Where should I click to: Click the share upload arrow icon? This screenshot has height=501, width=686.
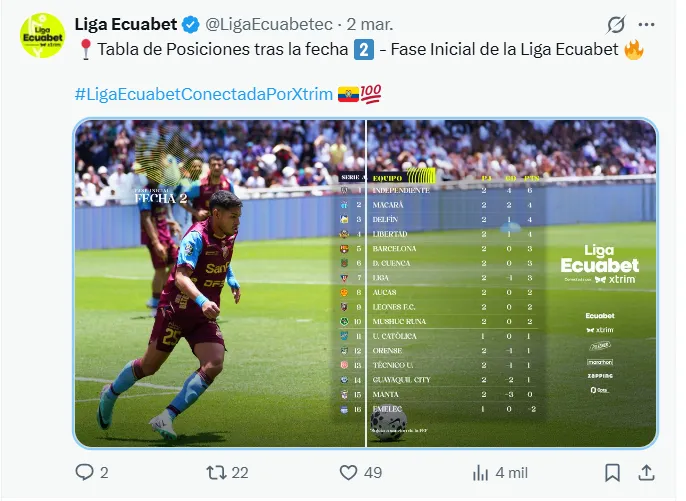pyautogui.click(x=647, y=472)
